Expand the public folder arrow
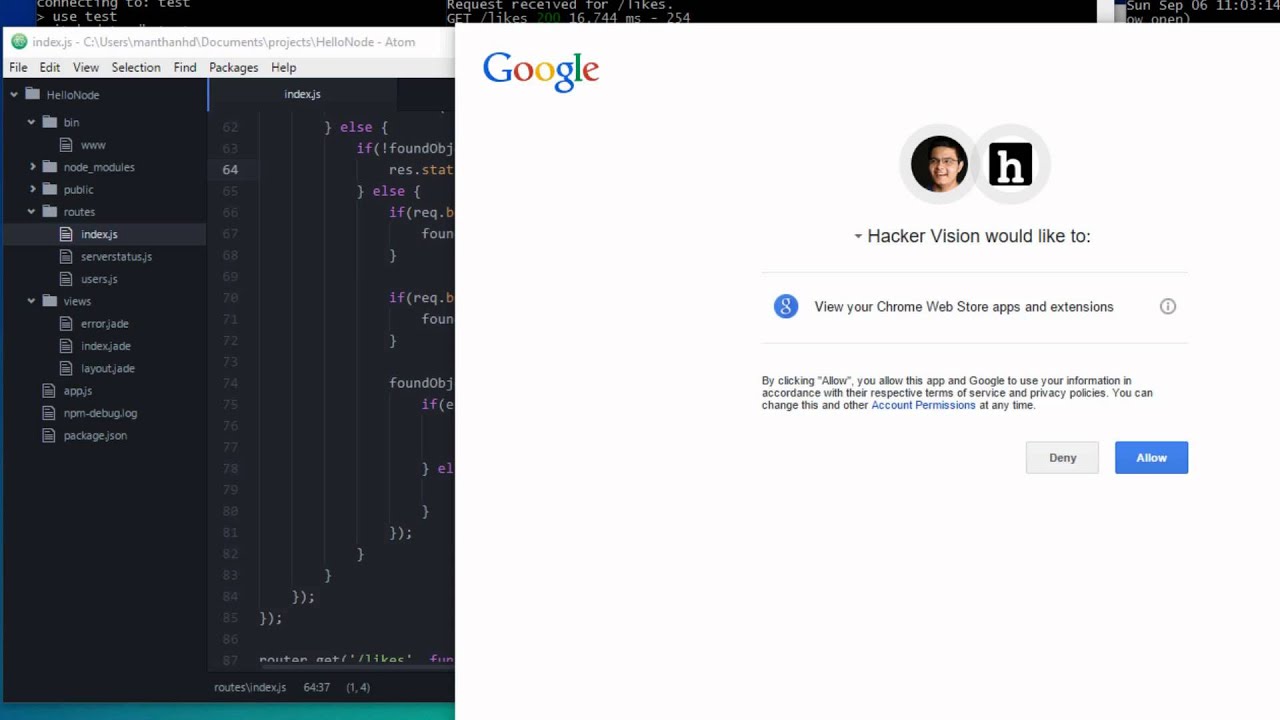 32,189
